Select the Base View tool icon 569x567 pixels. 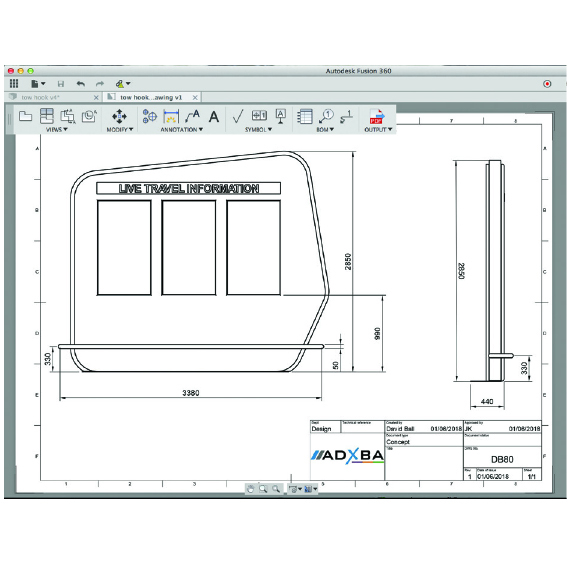pyautogui.click(x=25, y=116)
